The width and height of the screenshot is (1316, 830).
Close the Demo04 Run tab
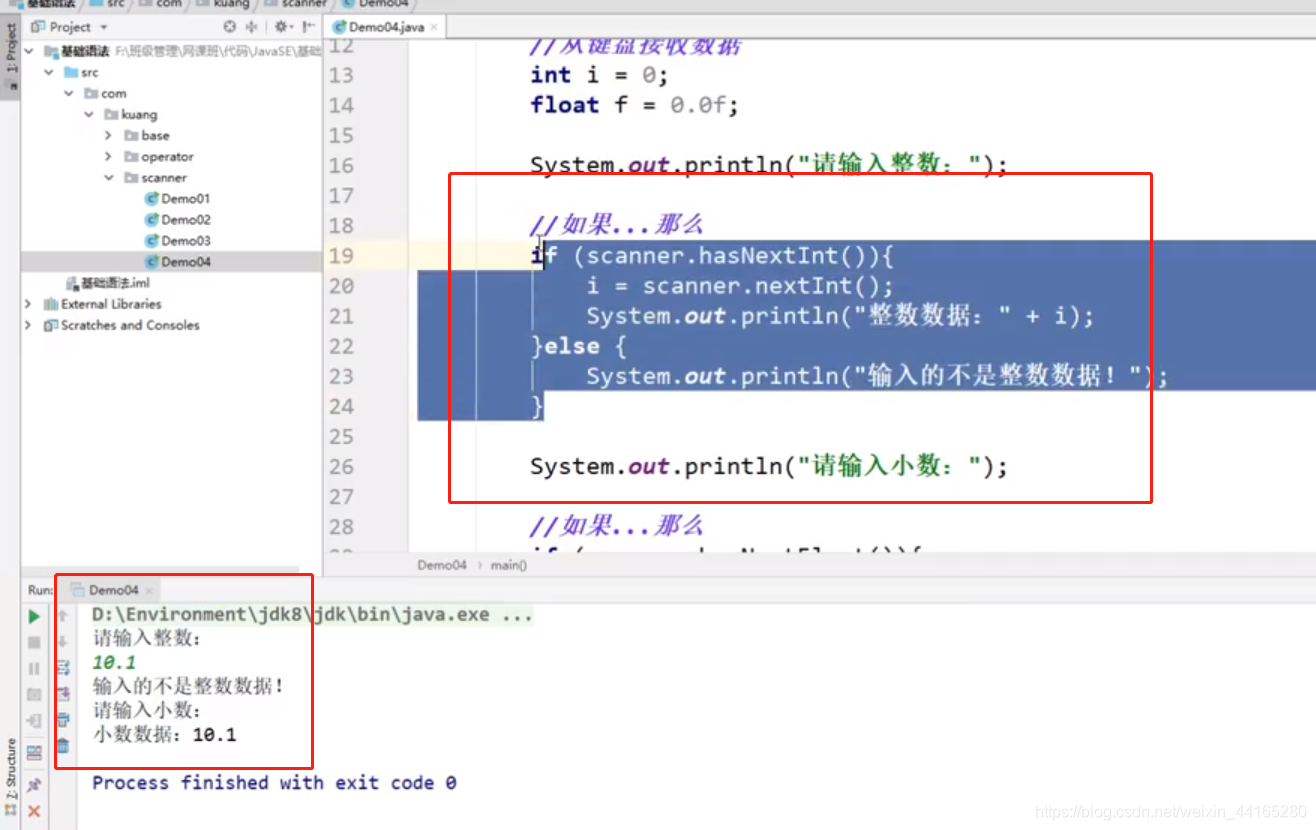pyautogui.click(x=149, y=591)
